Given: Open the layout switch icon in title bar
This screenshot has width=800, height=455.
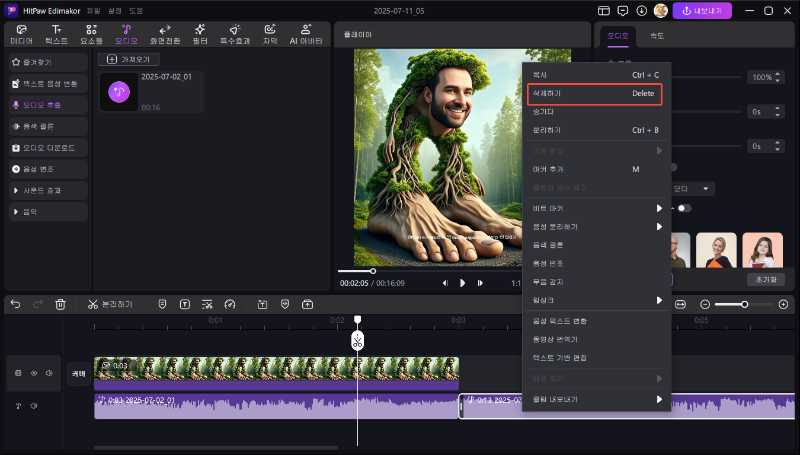Looking at the screenshot, I should (x=604, y=11).
